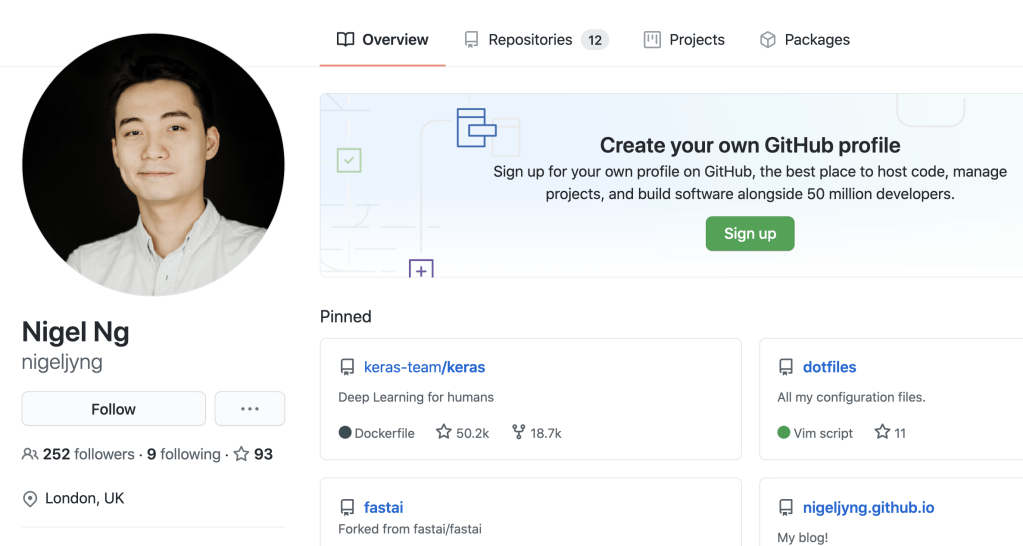Click the star icon on dotfiles card
Screen dimensions: 1023x546
[882, 432]
